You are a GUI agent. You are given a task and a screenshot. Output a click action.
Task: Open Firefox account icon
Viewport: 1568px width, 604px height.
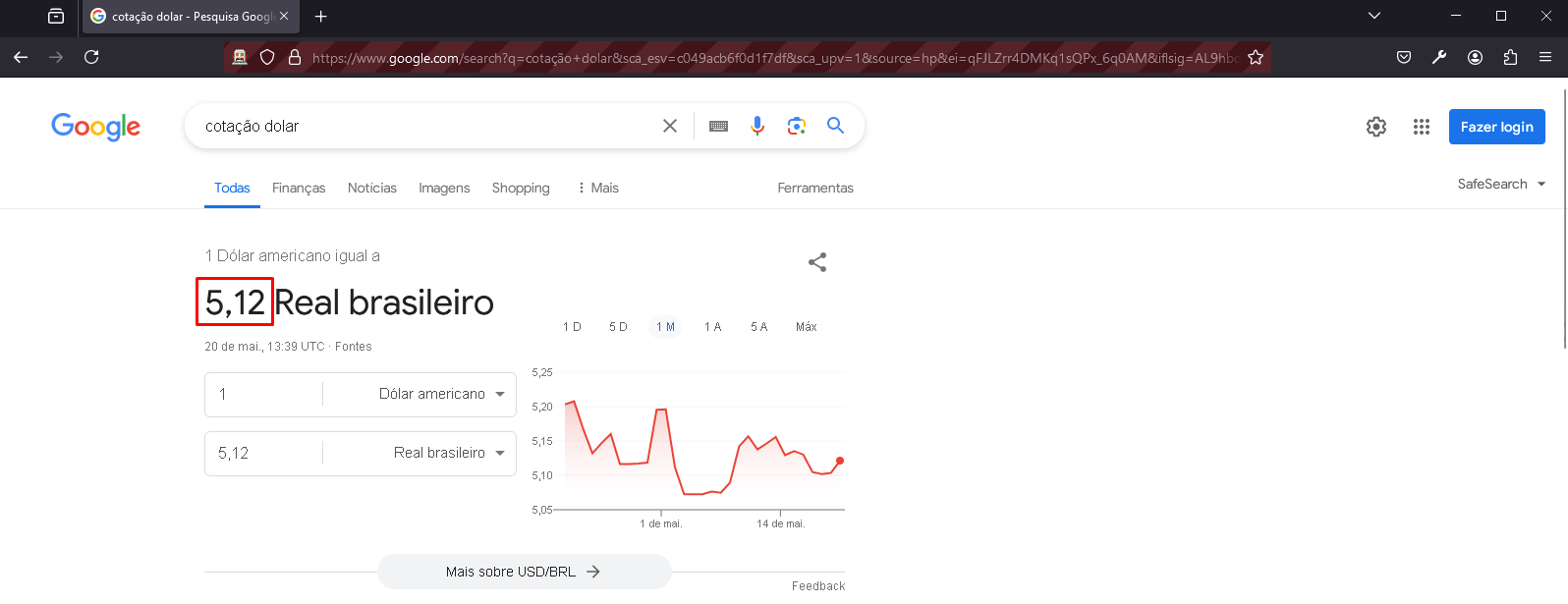(1475, 57)
